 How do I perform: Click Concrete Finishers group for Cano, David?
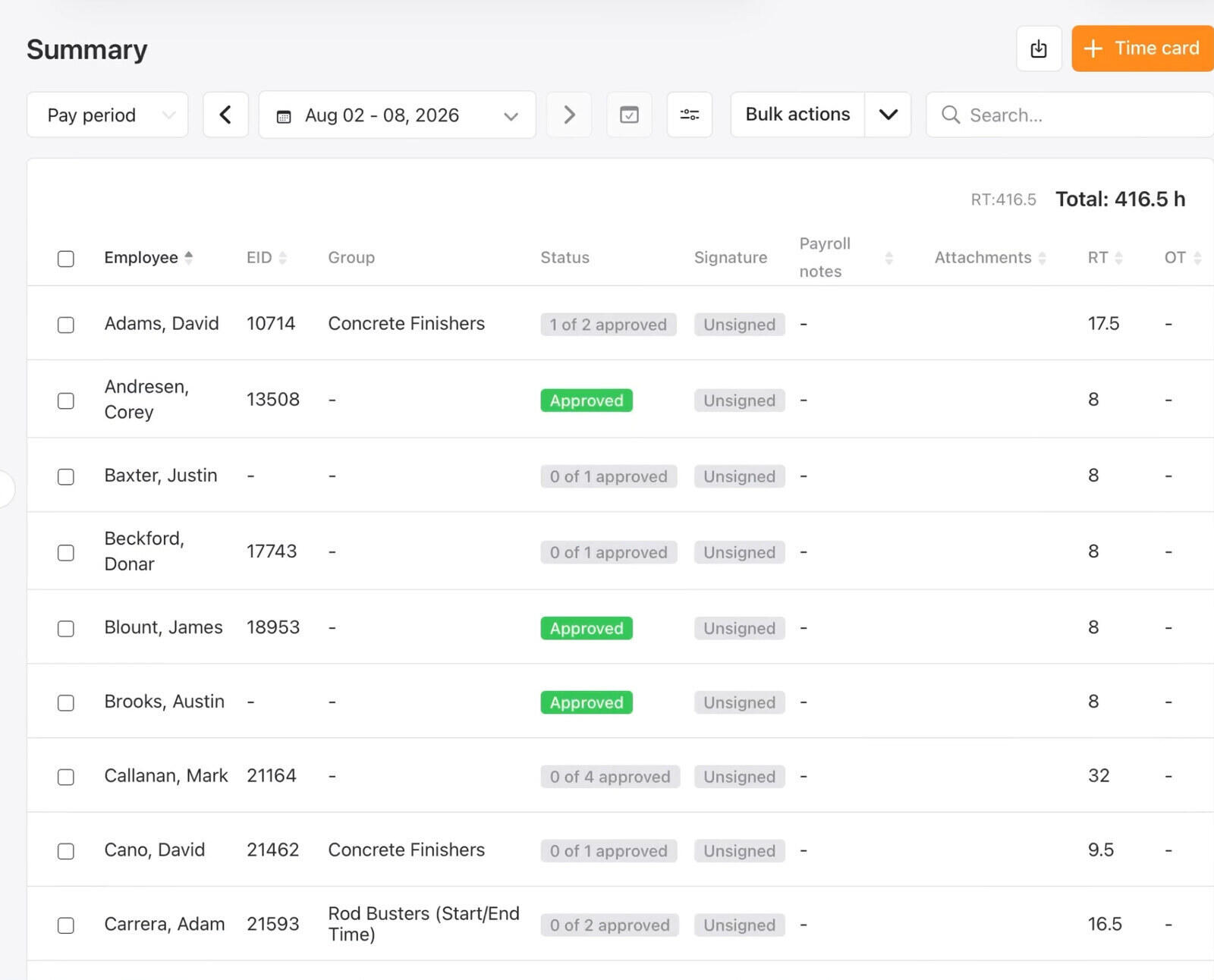click(x=406, y=850)
